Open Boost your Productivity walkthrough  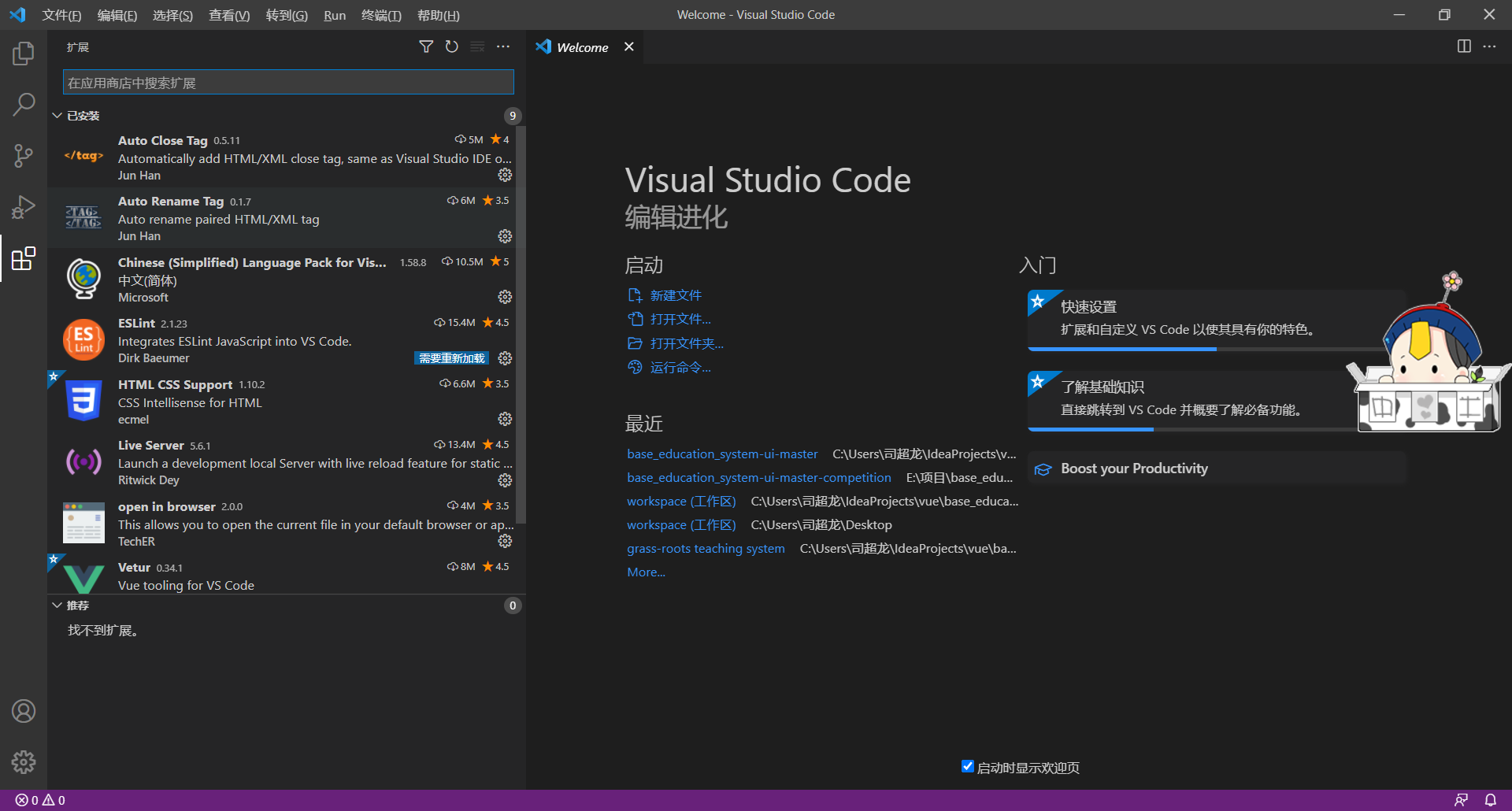click(x=1217, y=468)
